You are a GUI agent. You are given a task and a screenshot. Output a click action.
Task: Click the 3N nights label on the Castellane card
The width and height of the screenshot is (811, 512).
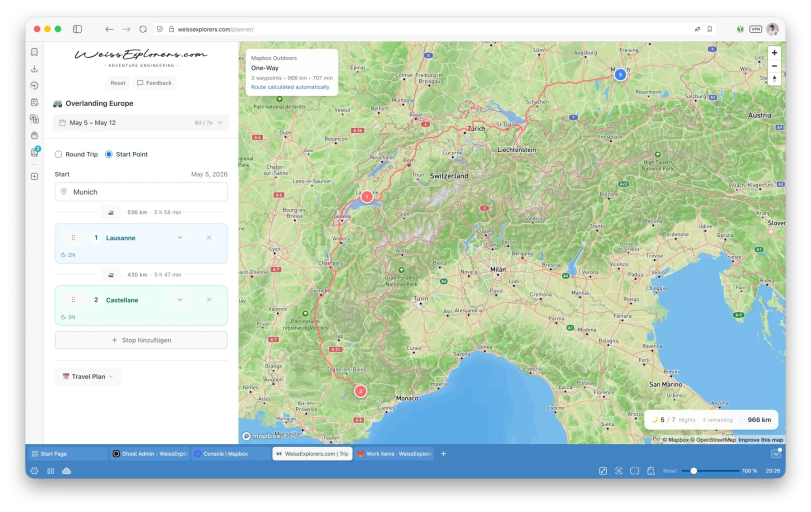pos(68,317)
